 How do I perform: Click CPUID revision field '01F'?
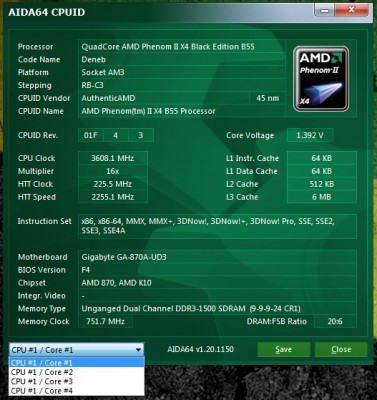[x=91, y=135]
